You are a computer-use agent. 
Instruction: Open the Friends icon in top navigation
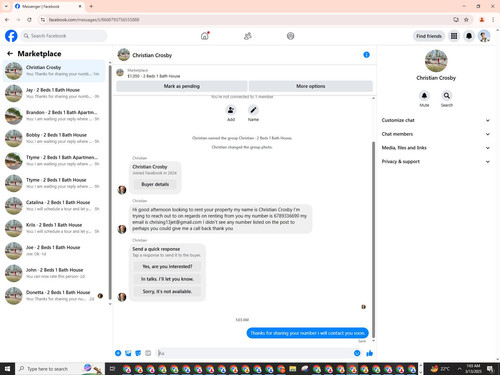[x=248, y=36]
